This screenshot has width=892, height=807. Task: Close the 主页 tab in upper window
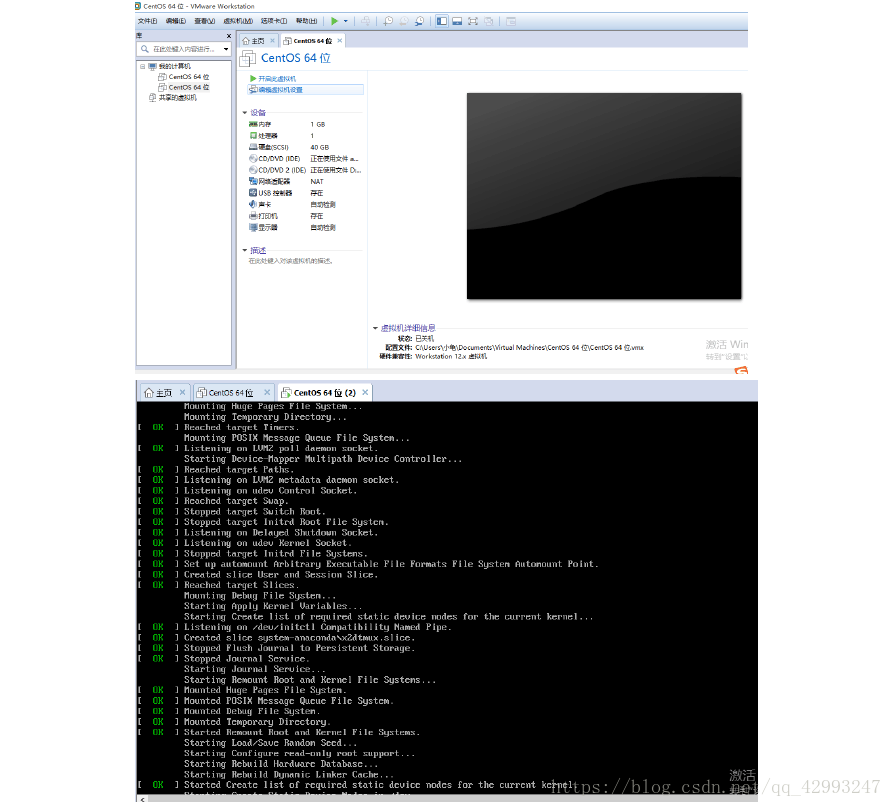point(272,40)
